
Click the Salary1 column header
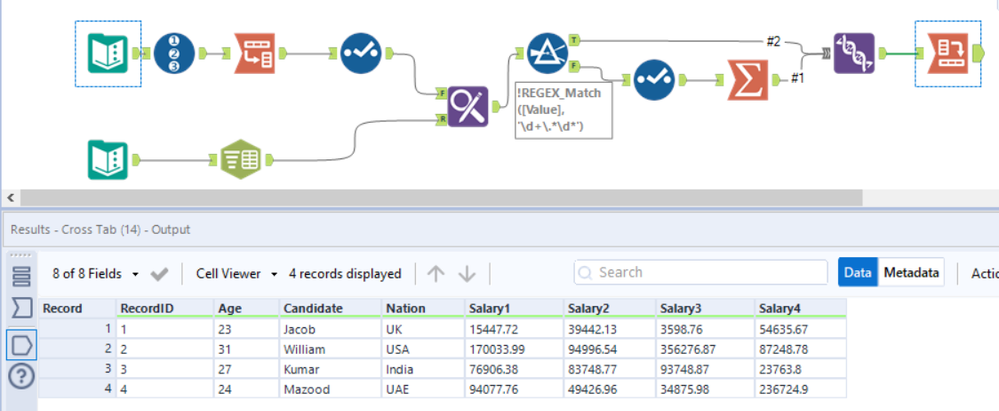pyautogui.click(x=514, y=308)
